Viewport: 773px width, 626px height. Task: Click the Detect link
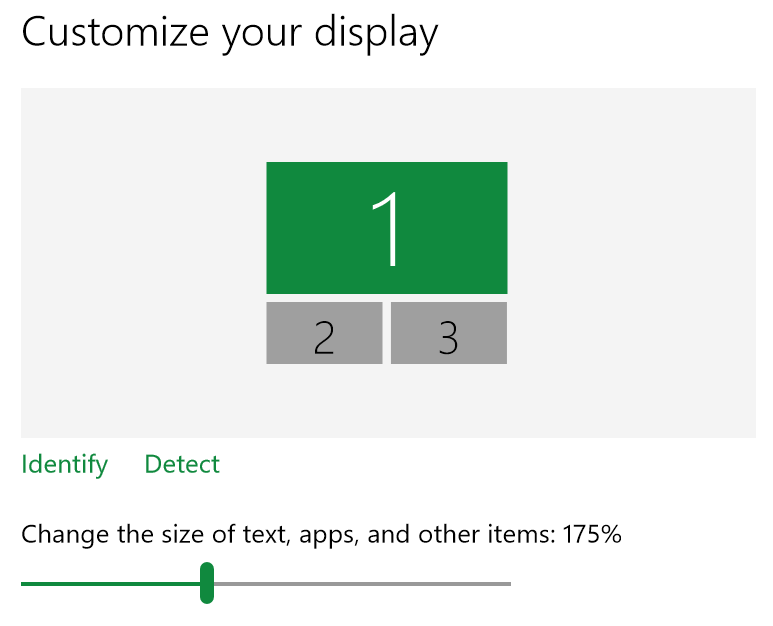pyautogui.click(x=182, y=464)
